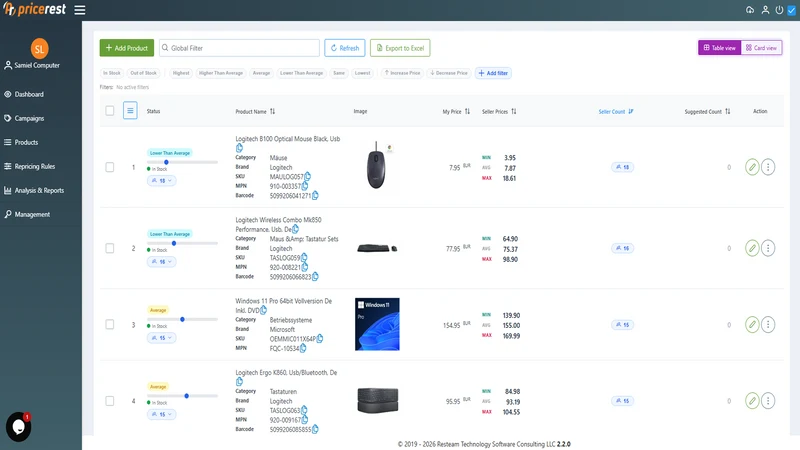Viewport: 800px width, 450px height.
Task: Open more actions for Logitech B100 Mouse
Action: [x=768, y=167]
